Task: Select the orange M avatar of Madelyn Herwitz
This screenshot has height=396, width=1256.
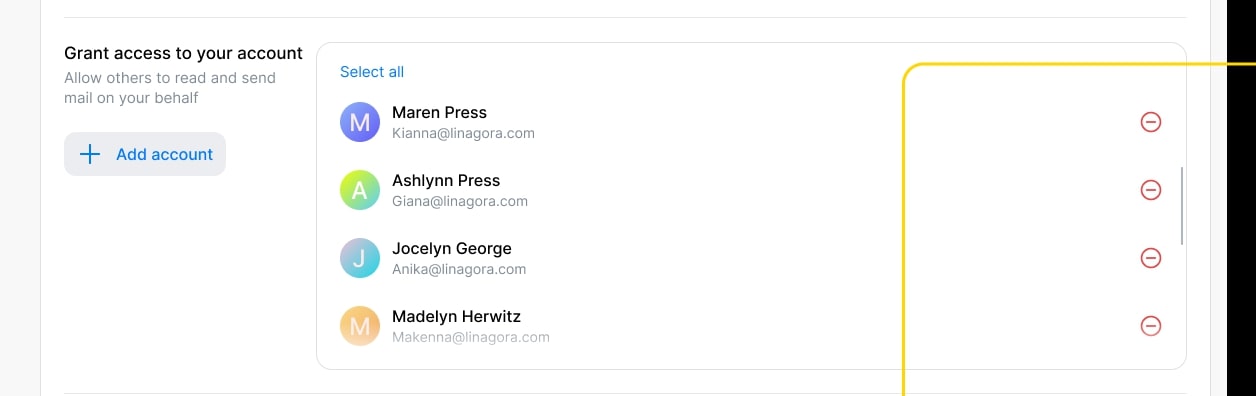Action: click(360, 326)
